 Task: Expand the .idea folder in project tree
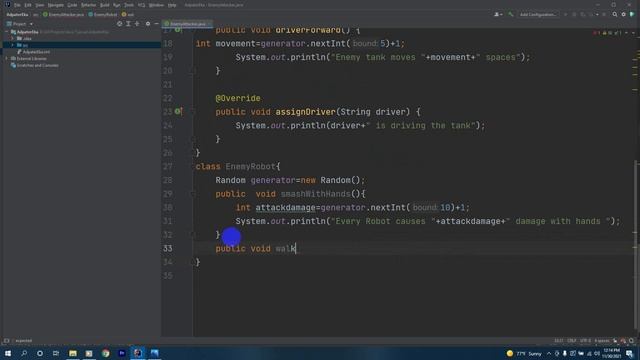[x=13, y=38]
